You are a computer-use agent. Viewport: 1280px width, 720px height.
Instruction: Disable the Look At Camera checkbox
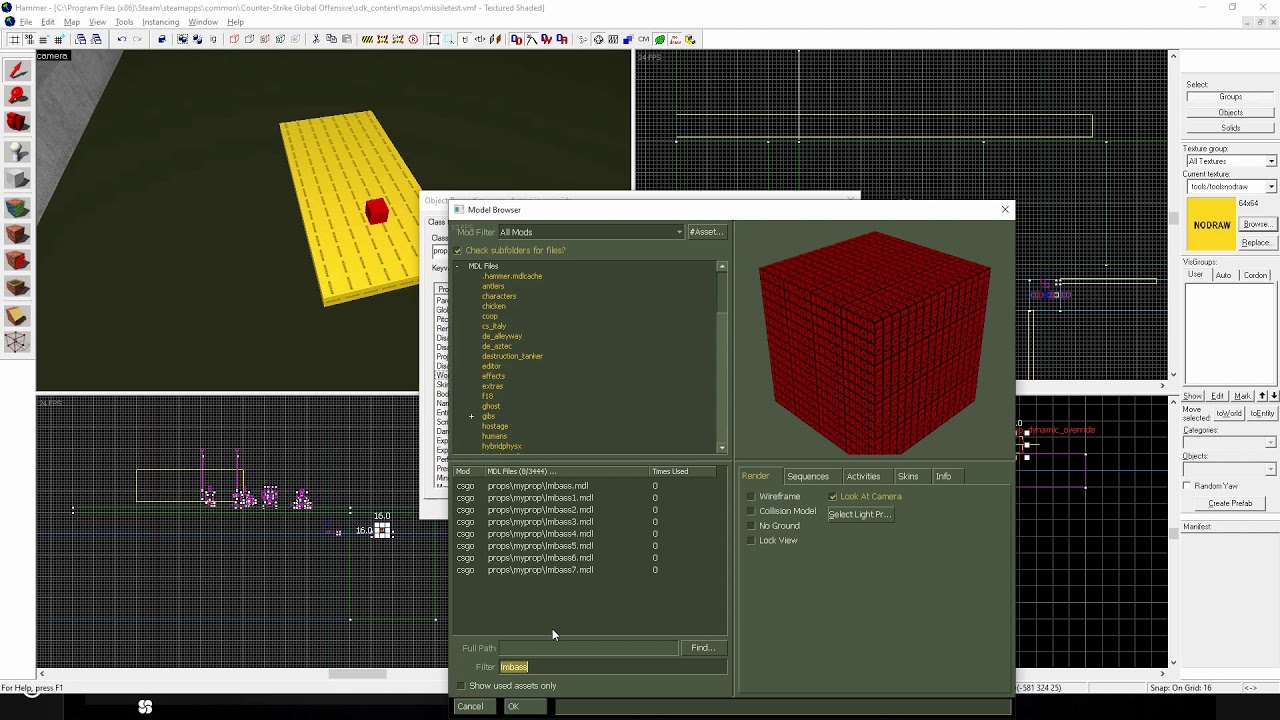pyautogui.click(x=833, y=496)
